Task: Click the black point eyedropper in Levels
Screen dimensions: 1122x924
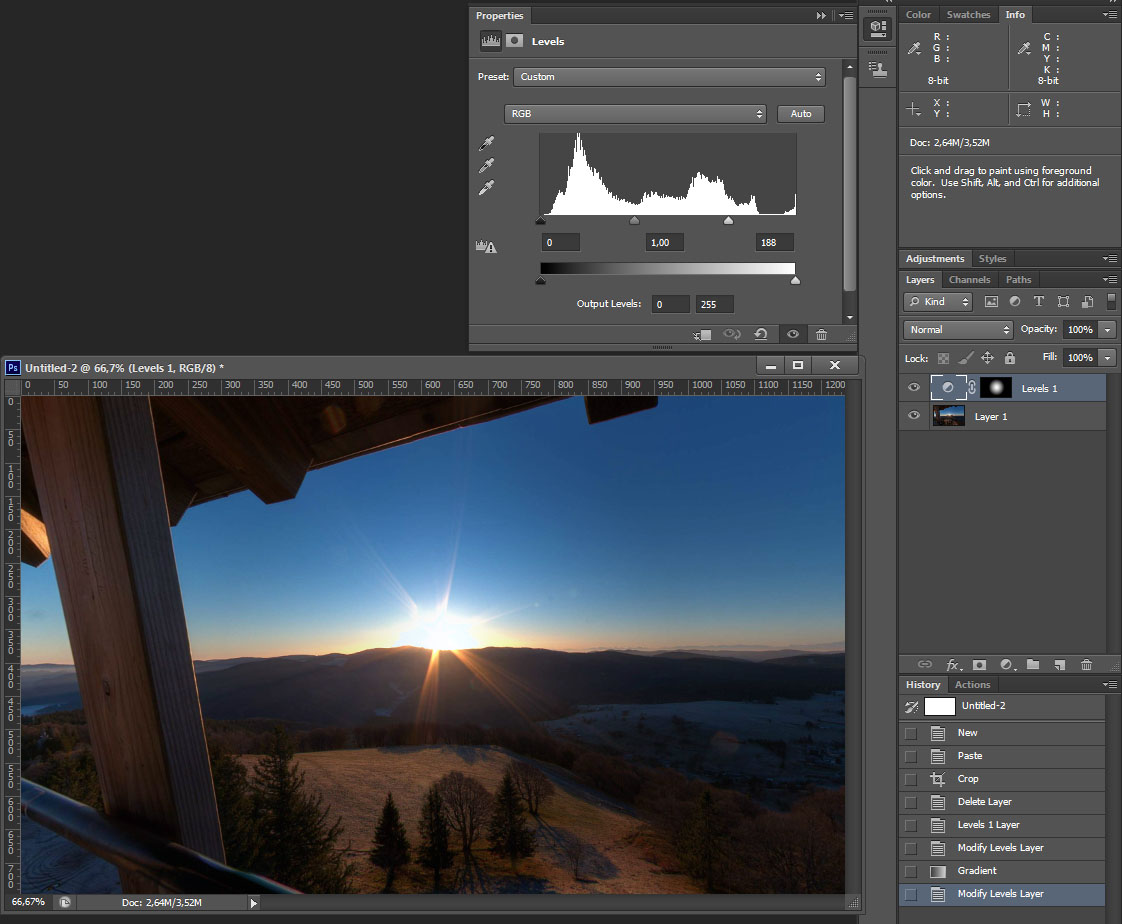Action: [x=487, y=144]
